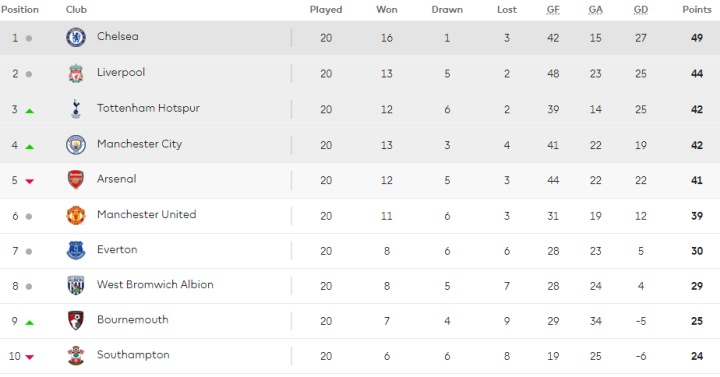Screen dimensions: 720x377
Task: Click the Chelsea club crest
Action: (76, 37)
